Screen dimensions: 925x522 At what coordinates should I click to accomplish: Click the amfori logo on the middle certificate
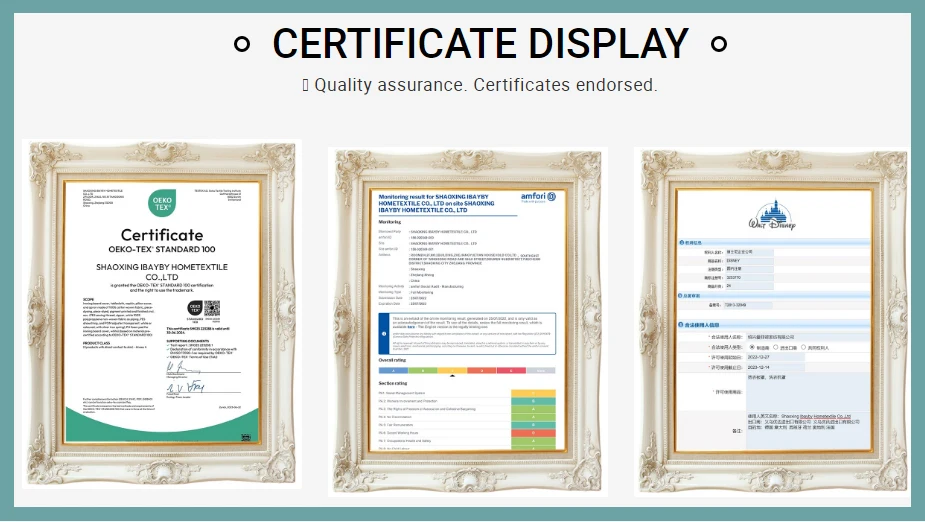[536, 197]
